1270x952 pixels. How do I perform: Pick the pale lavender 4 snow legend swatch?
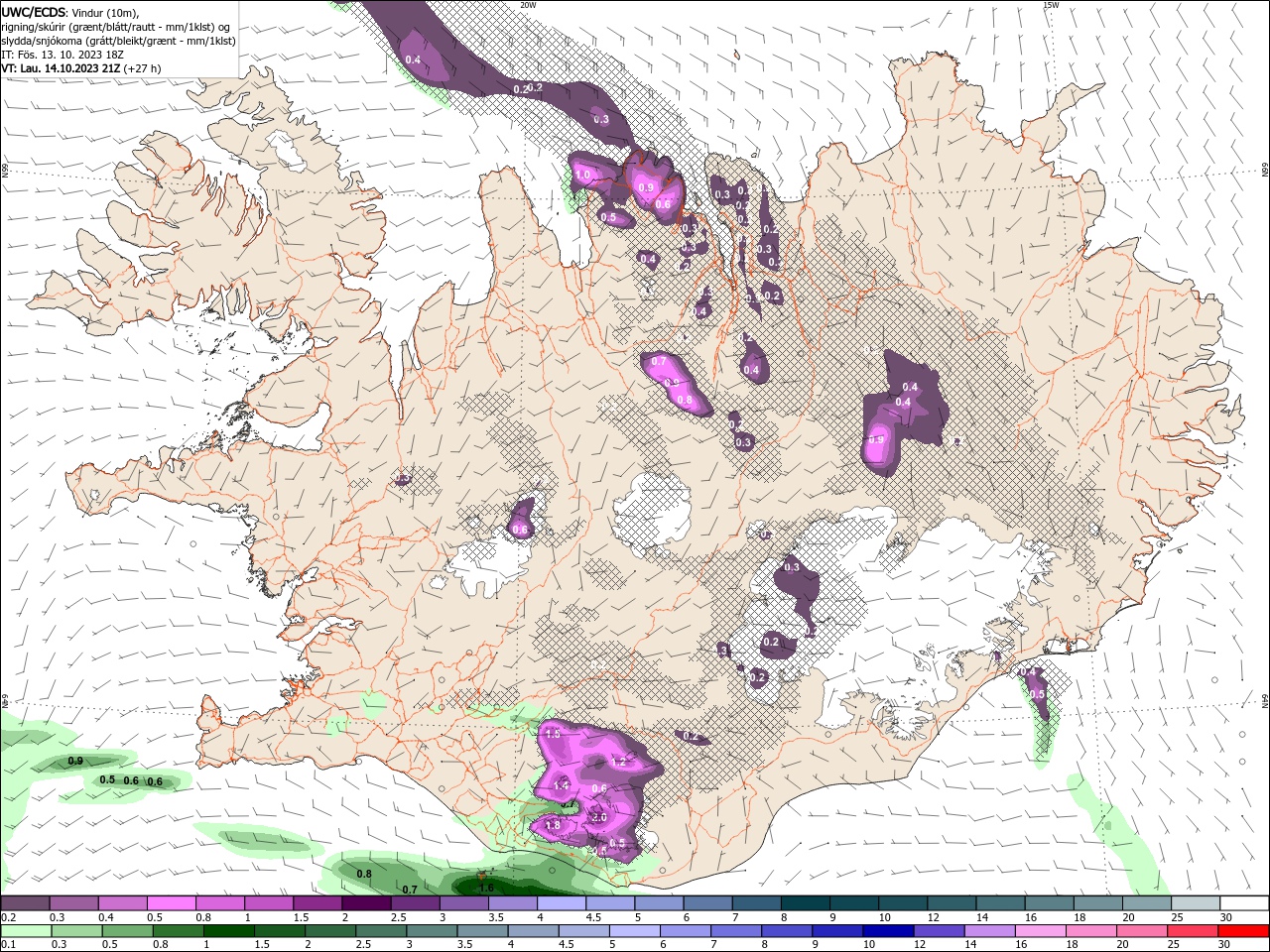[562, 903]
